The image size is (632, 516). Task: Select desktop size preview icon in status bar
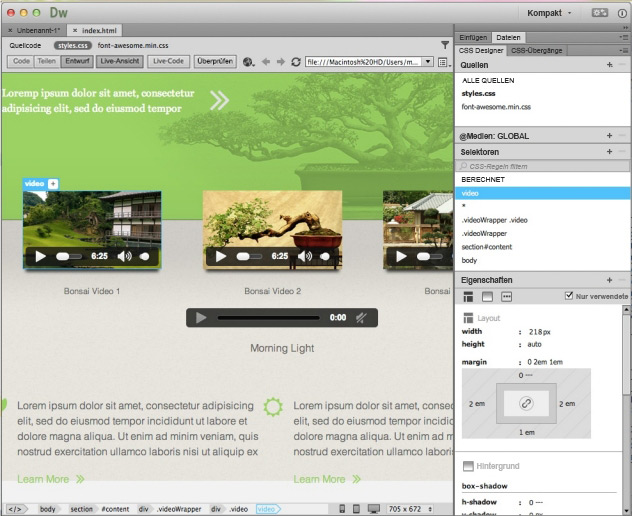[x=374, y=509]
